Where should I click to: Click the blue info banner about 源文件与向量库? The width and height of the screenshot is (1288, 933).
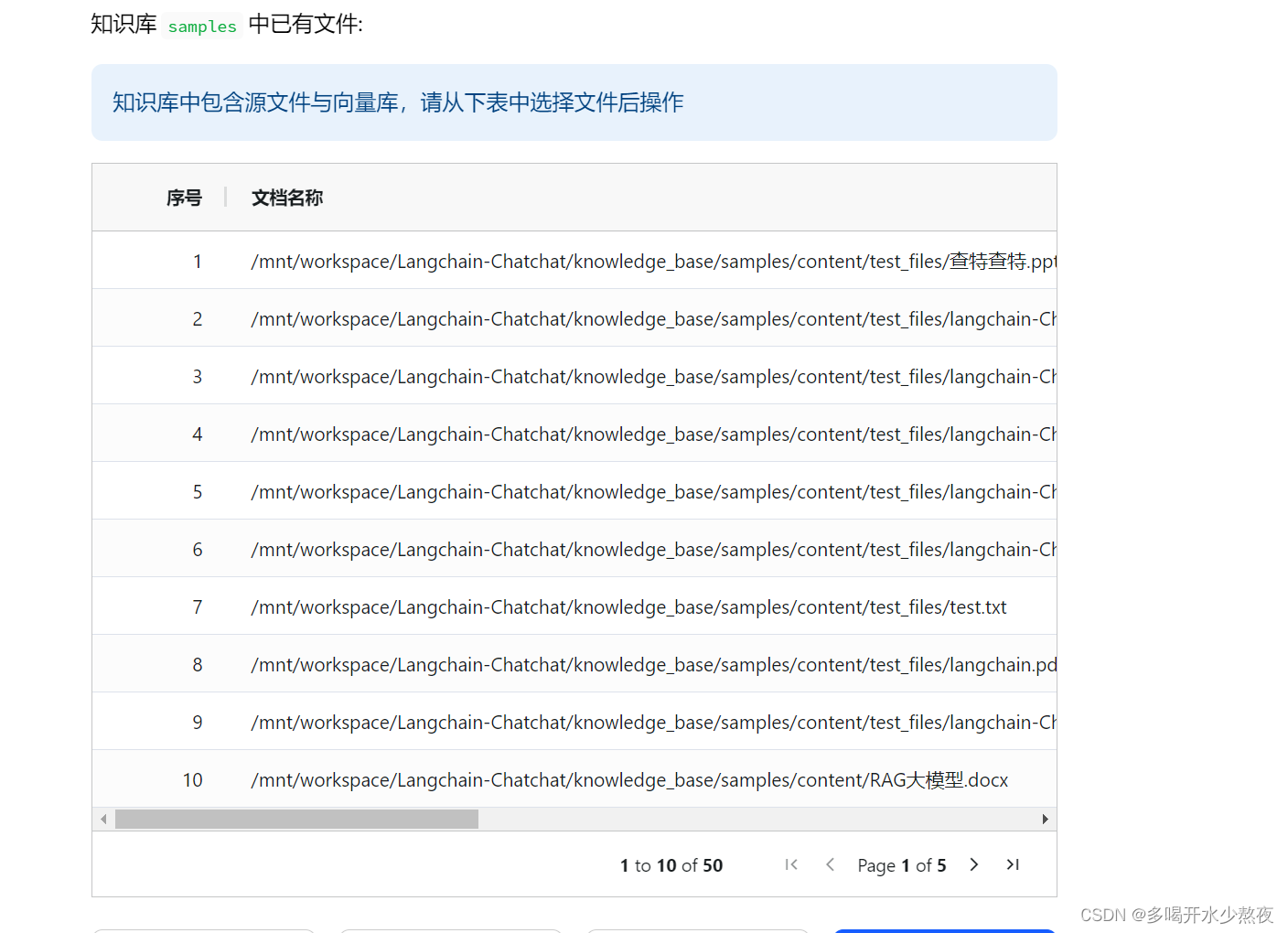pyautogui.click(x=574, y=102)
